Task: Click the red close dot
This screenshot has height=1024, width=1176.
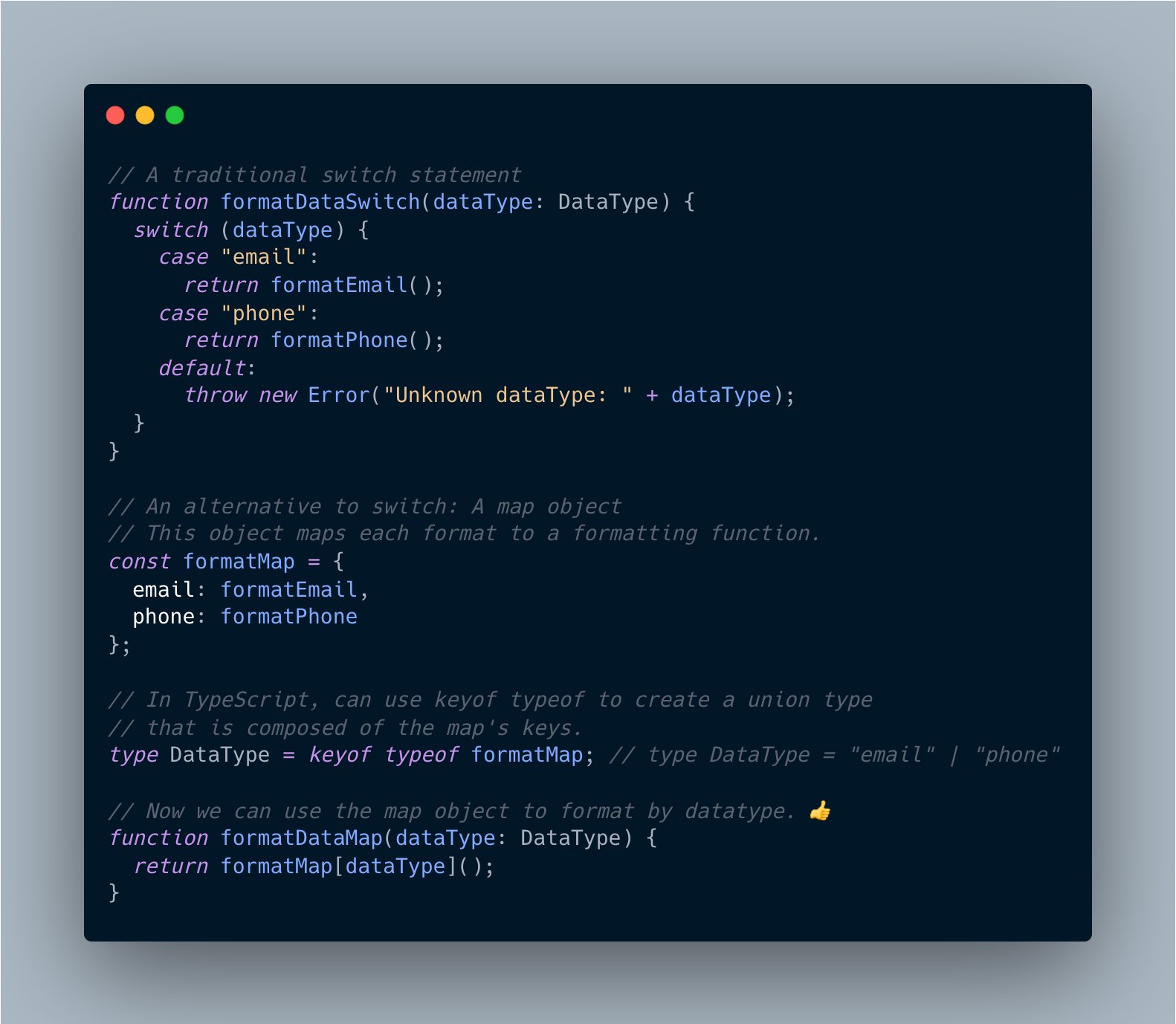Action: 115,115
